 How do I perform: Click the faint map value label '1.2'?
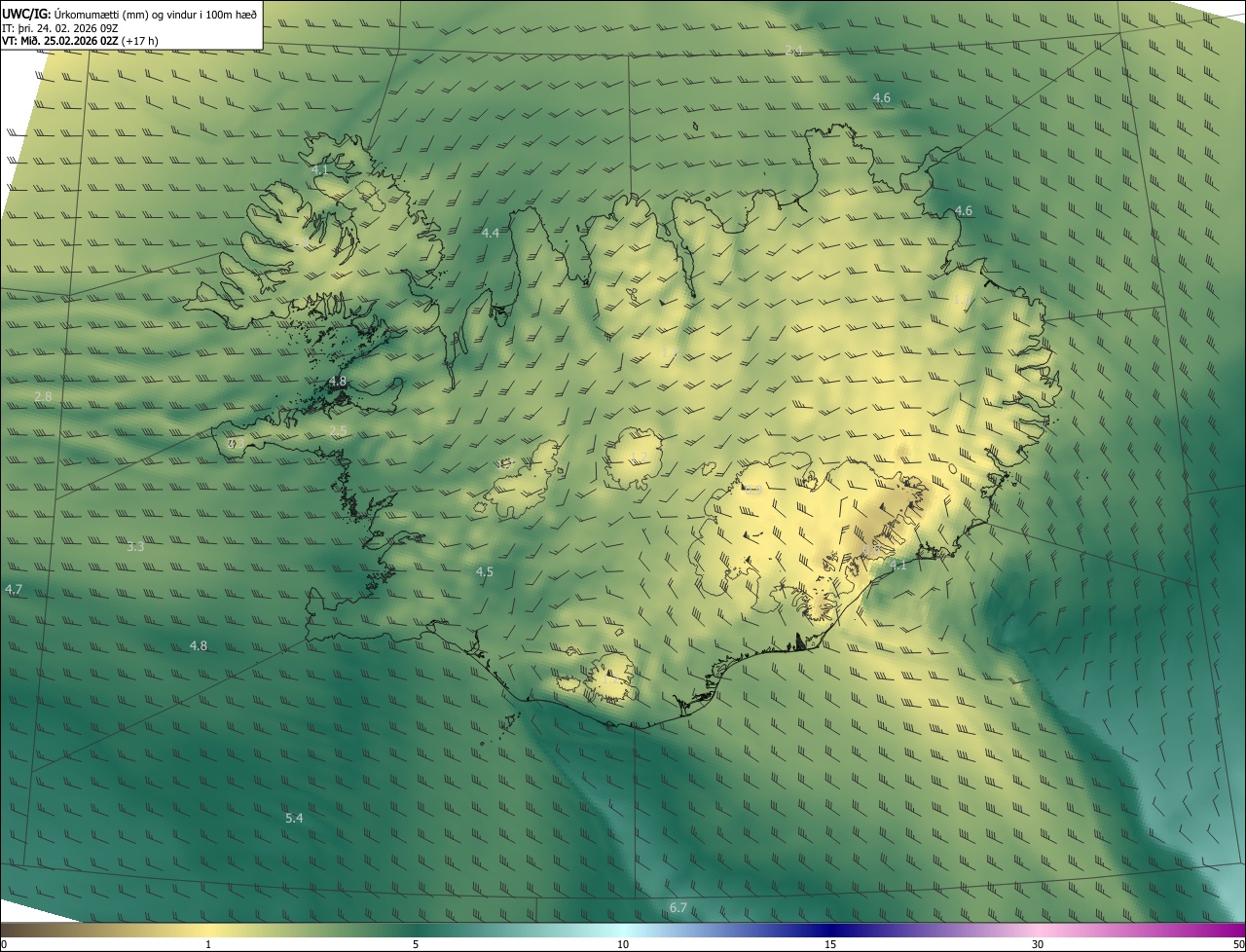tap(641, 458)
